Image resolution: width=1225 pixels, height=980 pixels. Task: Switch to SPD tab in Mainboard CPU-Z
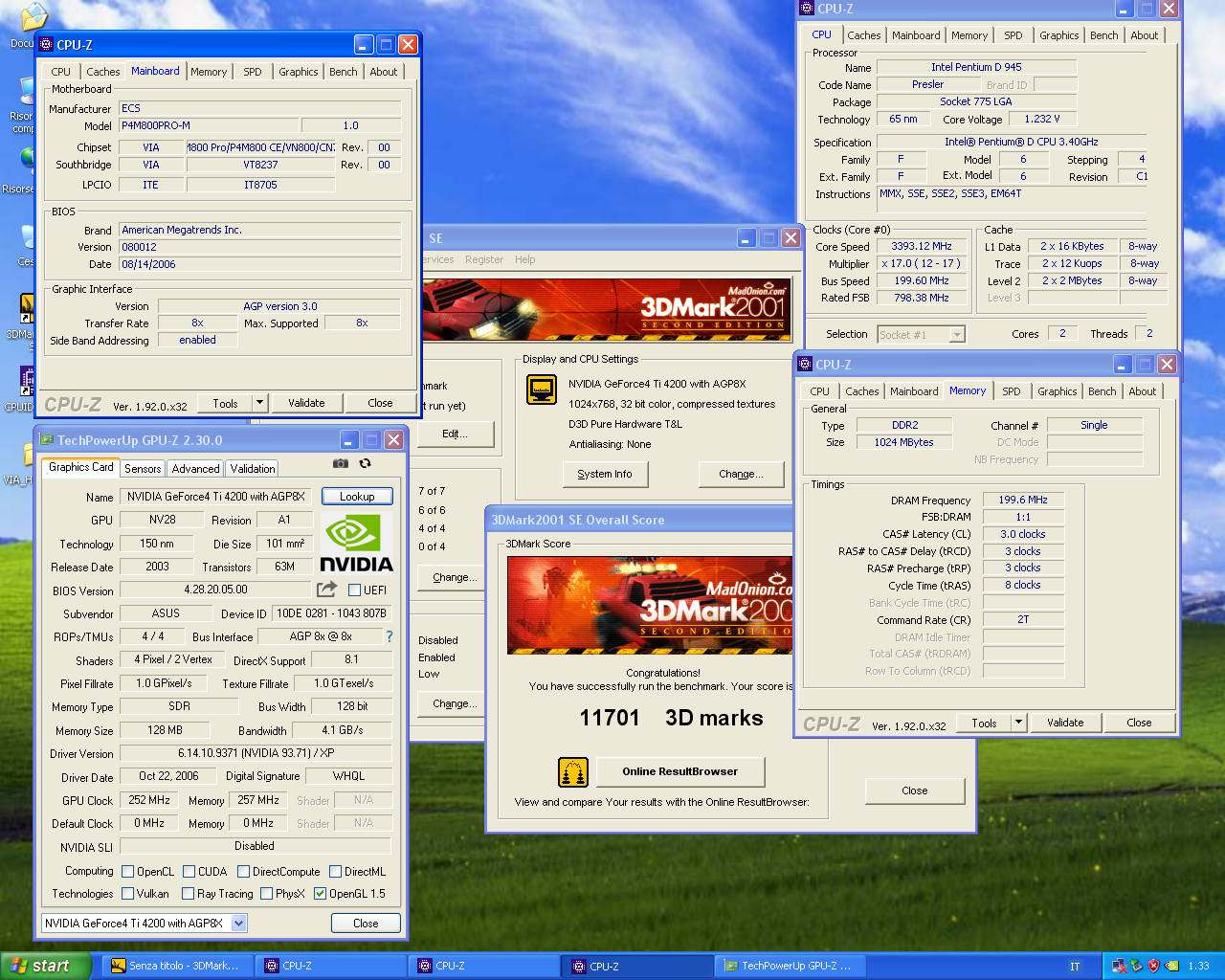(252, 72)
